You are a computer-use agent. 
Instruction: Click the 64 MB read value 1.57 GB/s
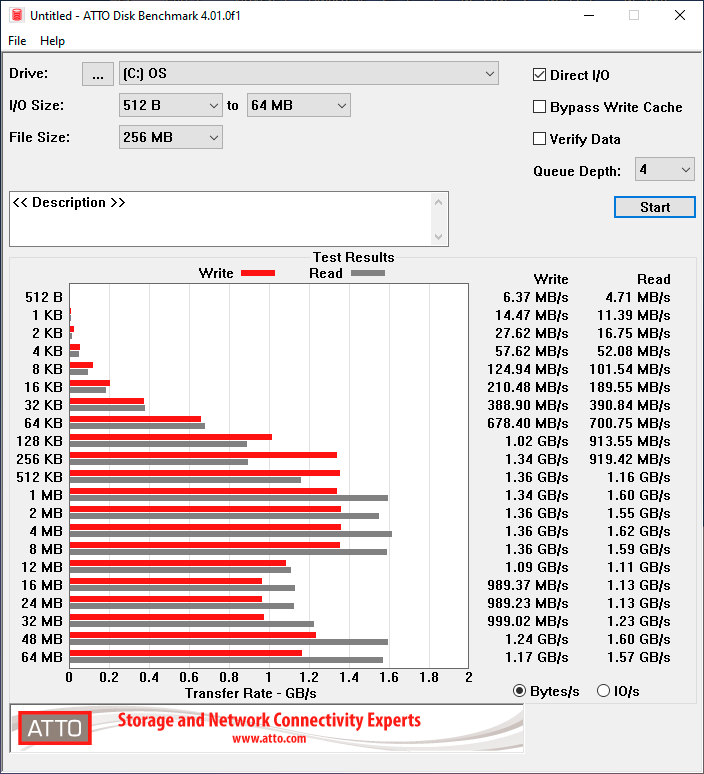click(638, 657)
